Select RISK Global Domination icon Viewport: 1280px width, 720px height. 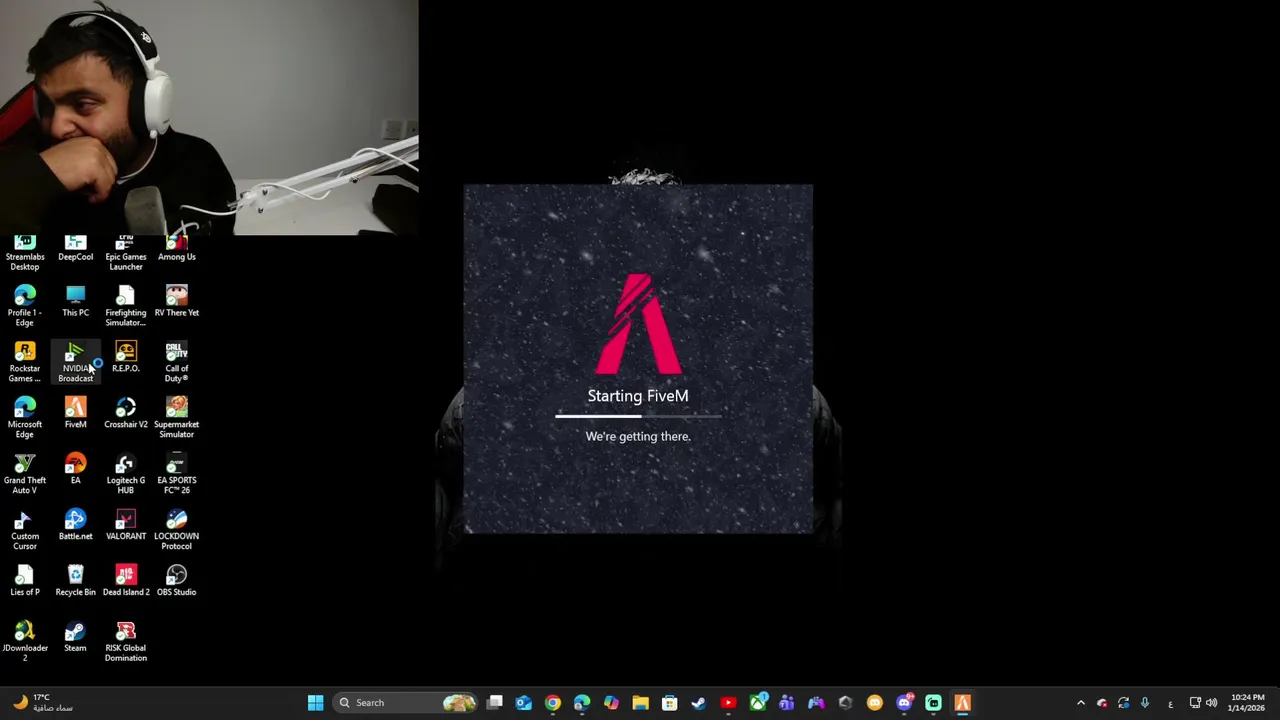[x=126, y=642]
